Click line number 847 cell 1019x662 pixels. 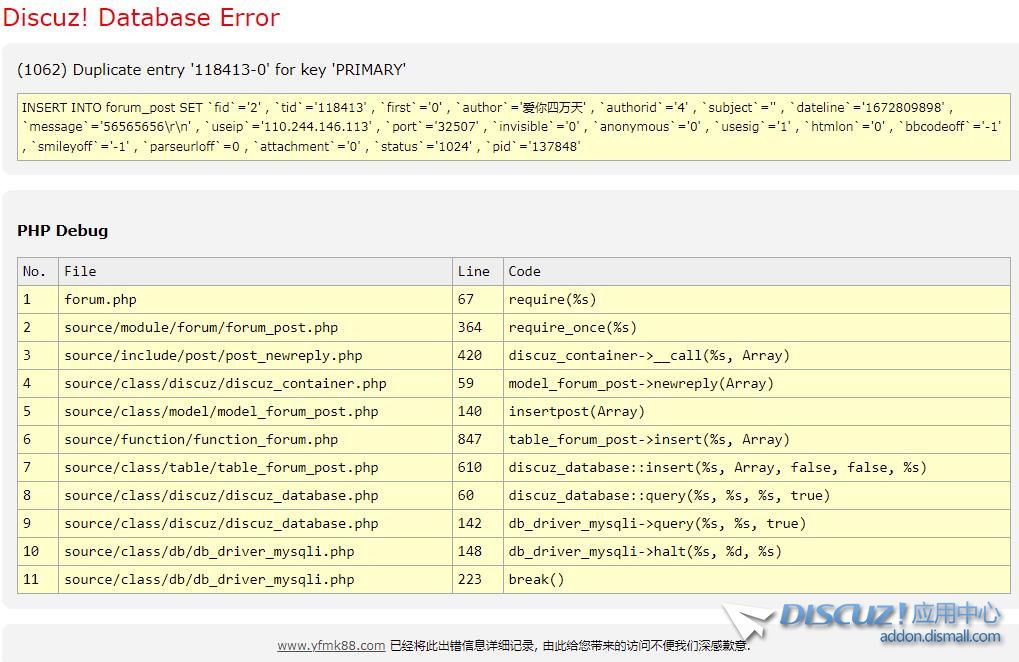pos(469,439)
